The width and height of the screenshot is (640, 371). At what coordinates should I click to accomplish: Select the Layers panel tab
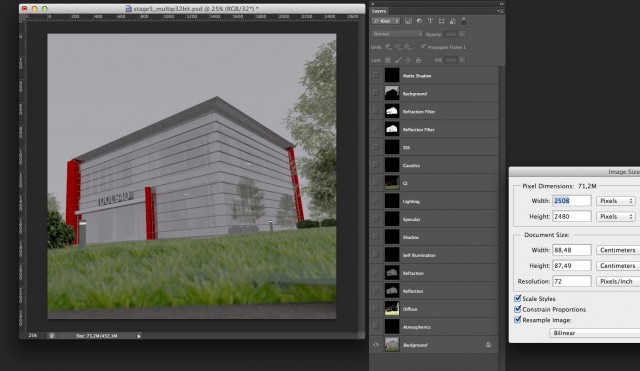coord(379,11)
